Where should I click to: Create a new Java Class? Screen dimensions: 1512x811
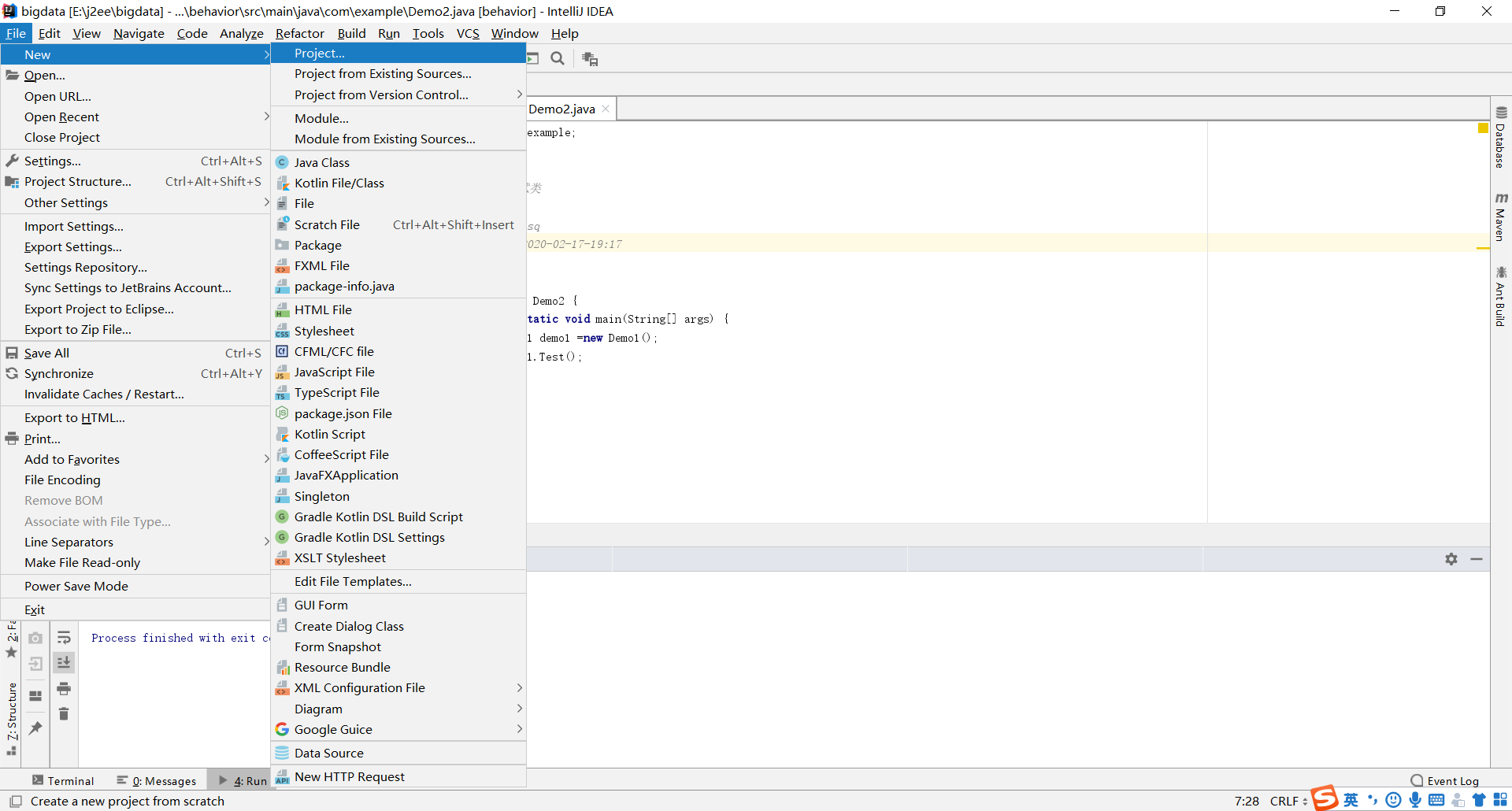point(398,162)
